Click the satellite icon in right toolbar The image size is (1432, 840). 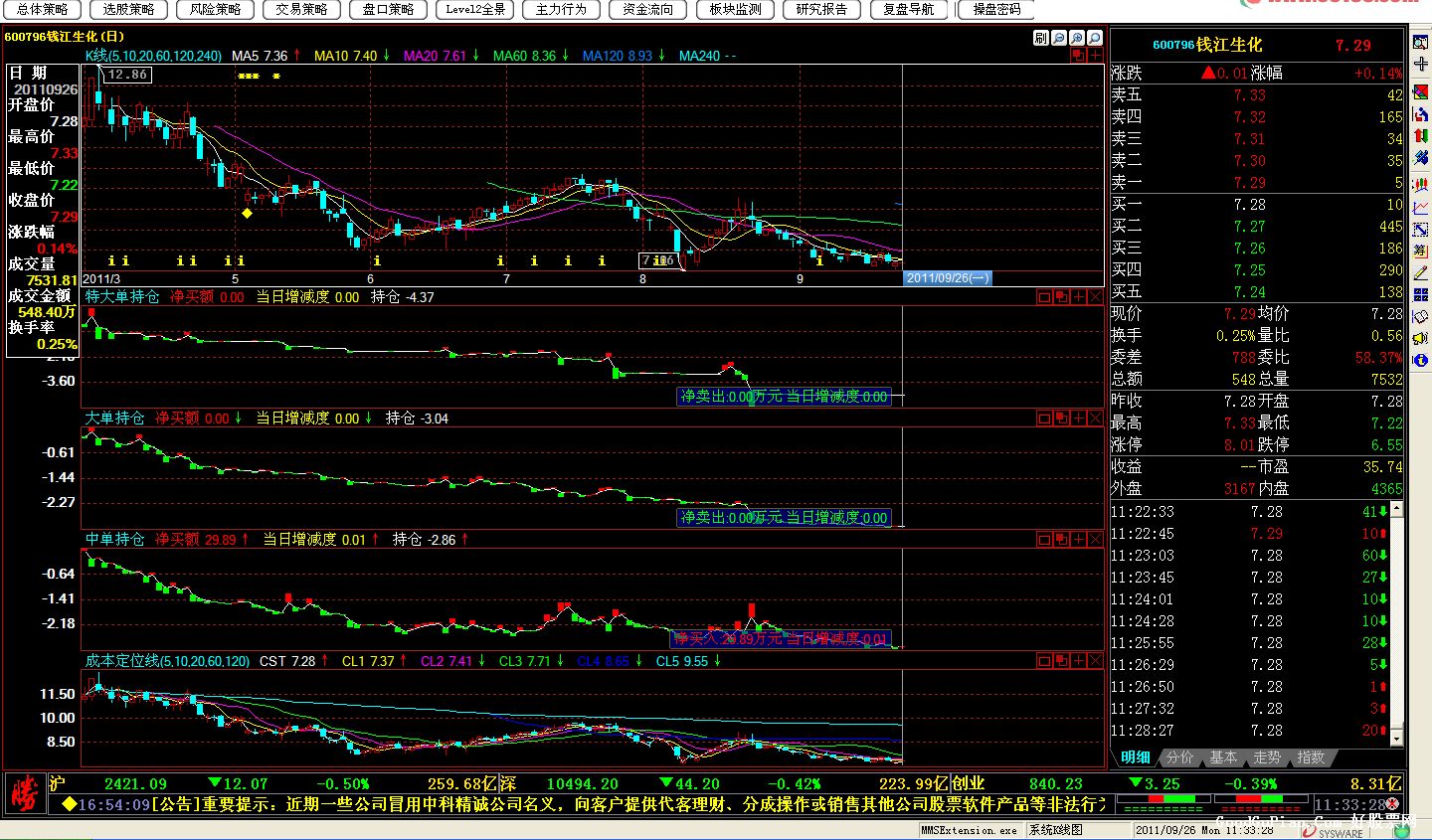[x=1420, y=159]
